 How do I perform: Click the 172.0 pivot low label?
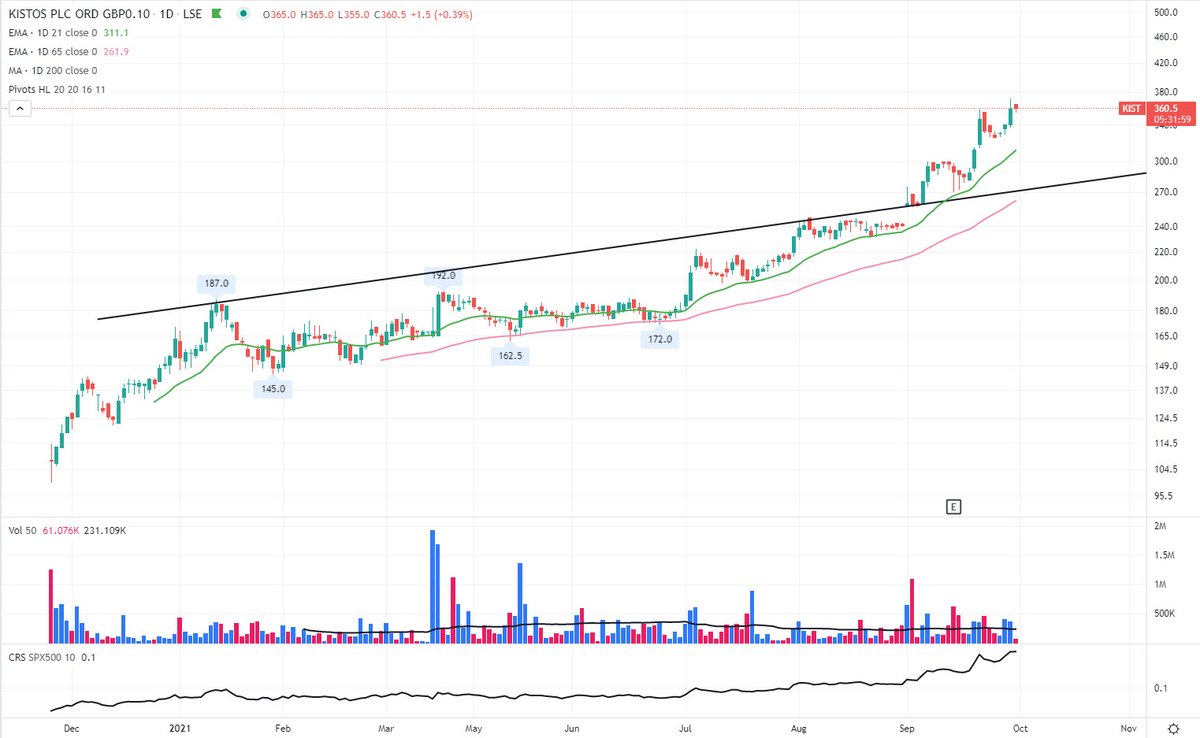click(661, 341)
